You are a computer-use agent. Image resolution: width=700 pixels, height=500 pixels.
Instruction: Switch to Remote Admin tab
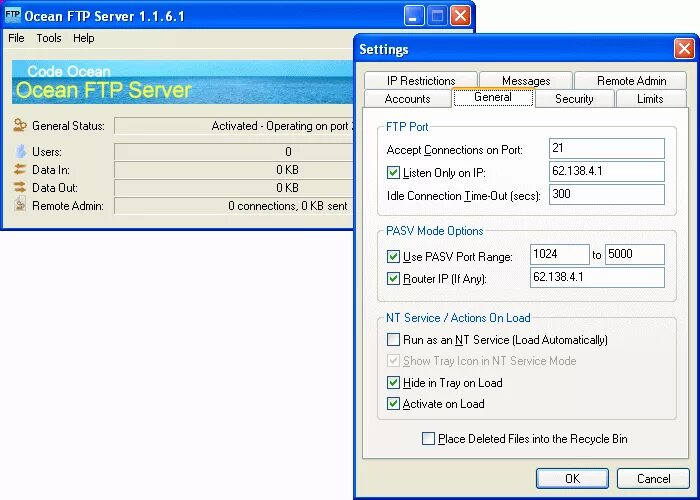(631, 81)
